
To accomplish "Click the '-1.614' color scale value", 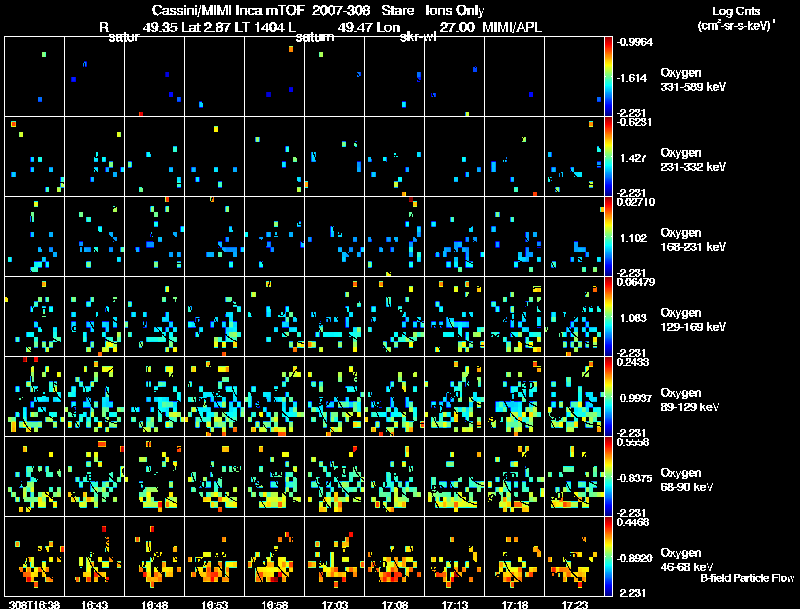I will [x=632, y=78].
